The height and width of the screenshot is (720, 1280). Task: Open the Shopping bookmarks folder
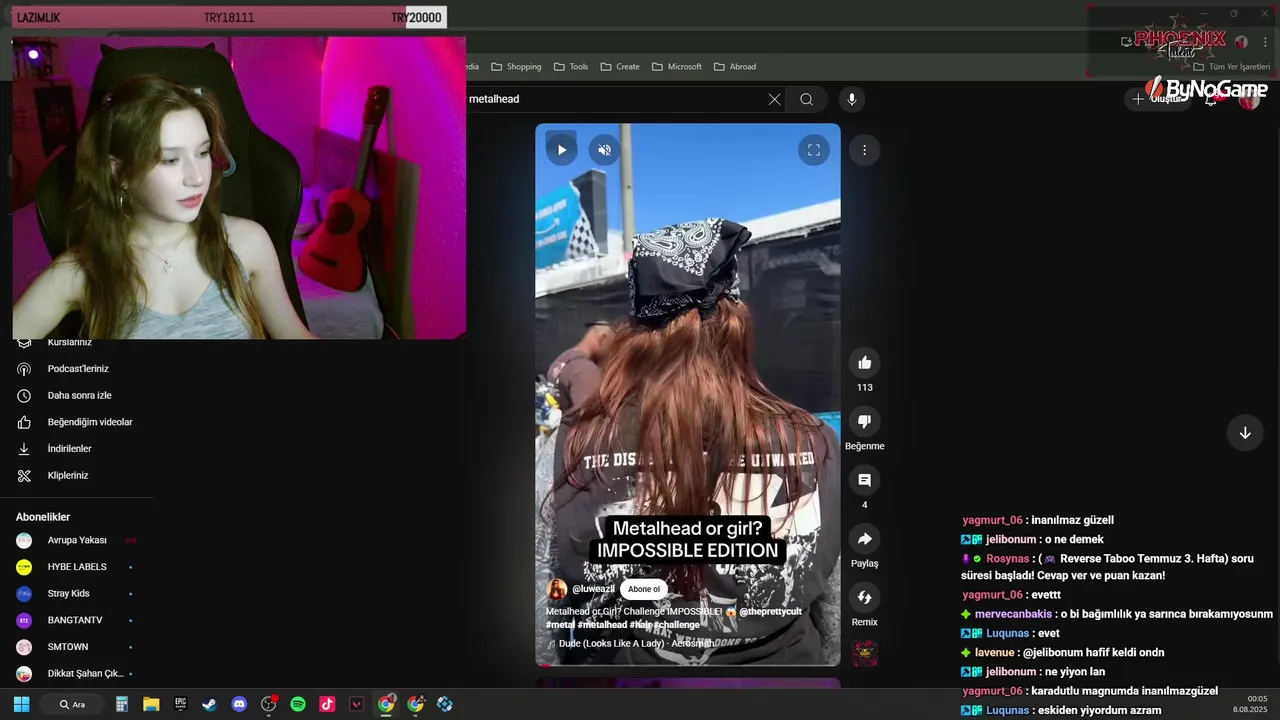(x=516, y=67)
